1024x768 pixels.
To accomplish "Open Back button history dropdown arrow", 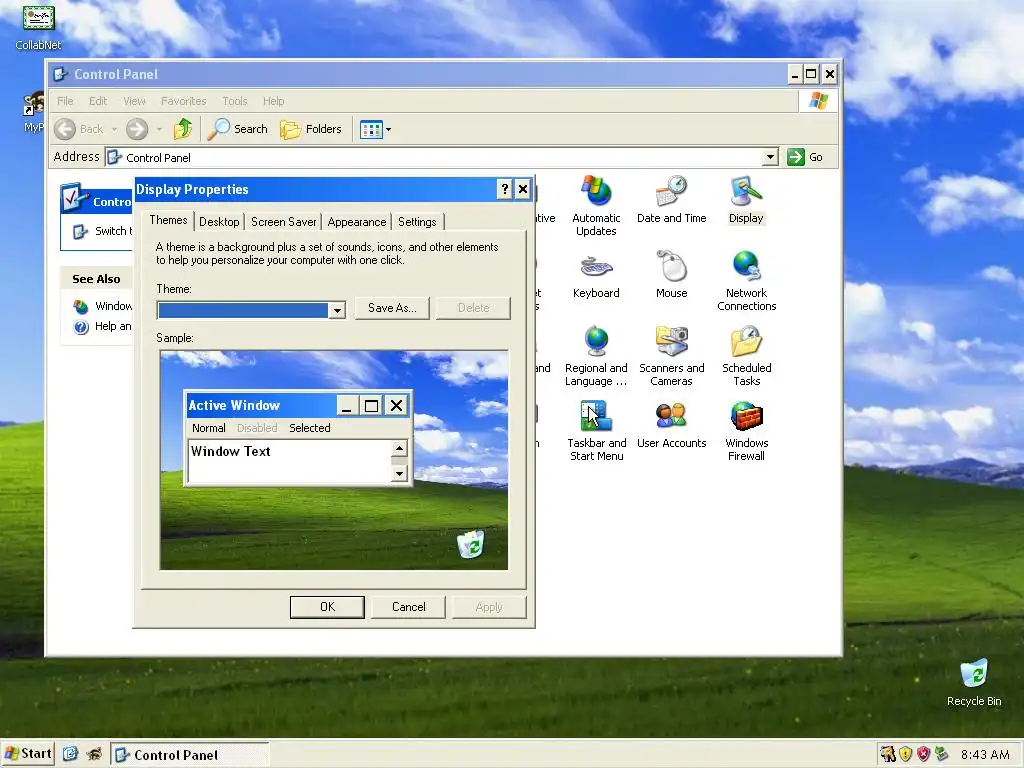I will pos(114,129).
